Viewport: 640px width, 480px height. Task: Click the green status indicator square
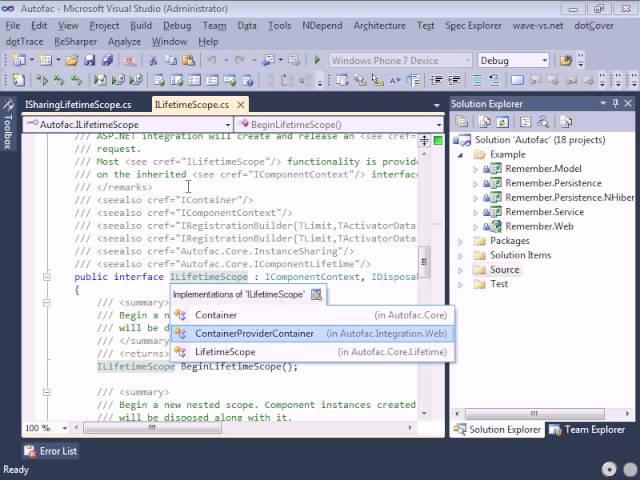438,141
